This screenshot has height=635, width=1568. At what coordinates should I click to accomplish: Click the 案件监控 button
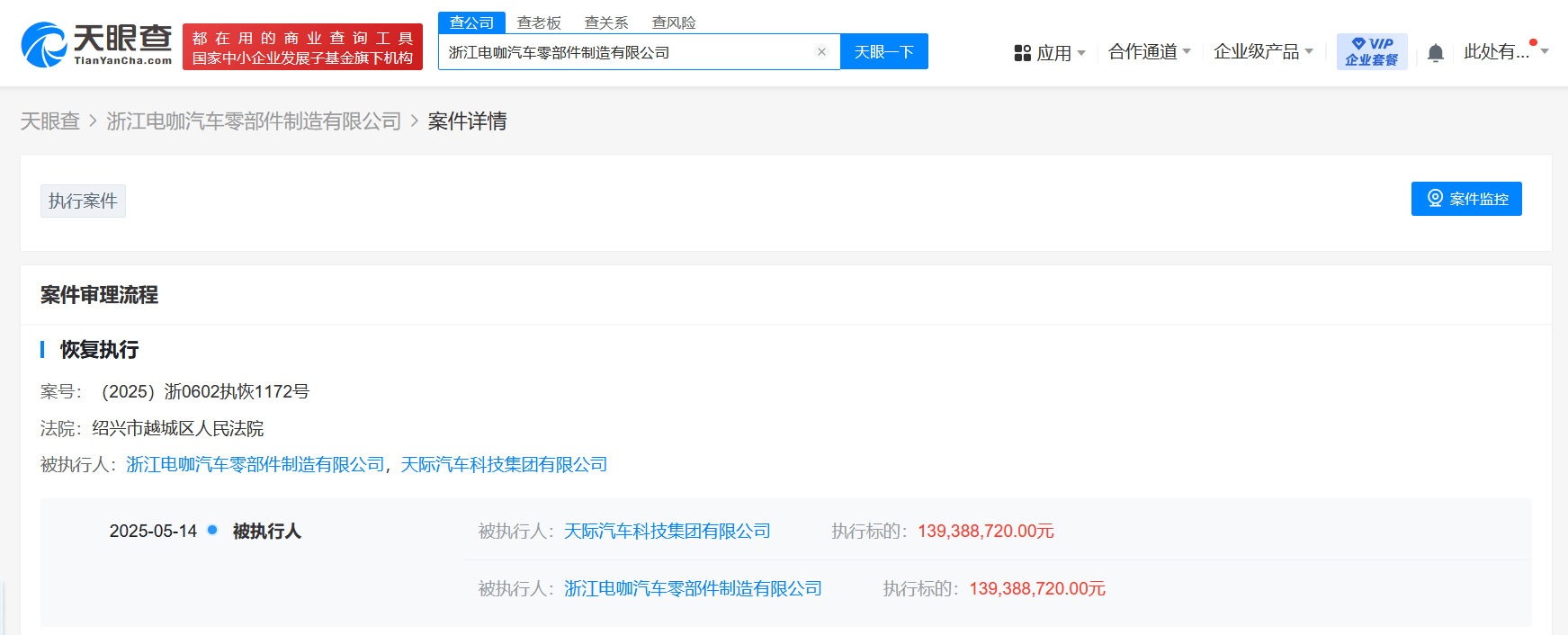click(x=1466, y=199)
